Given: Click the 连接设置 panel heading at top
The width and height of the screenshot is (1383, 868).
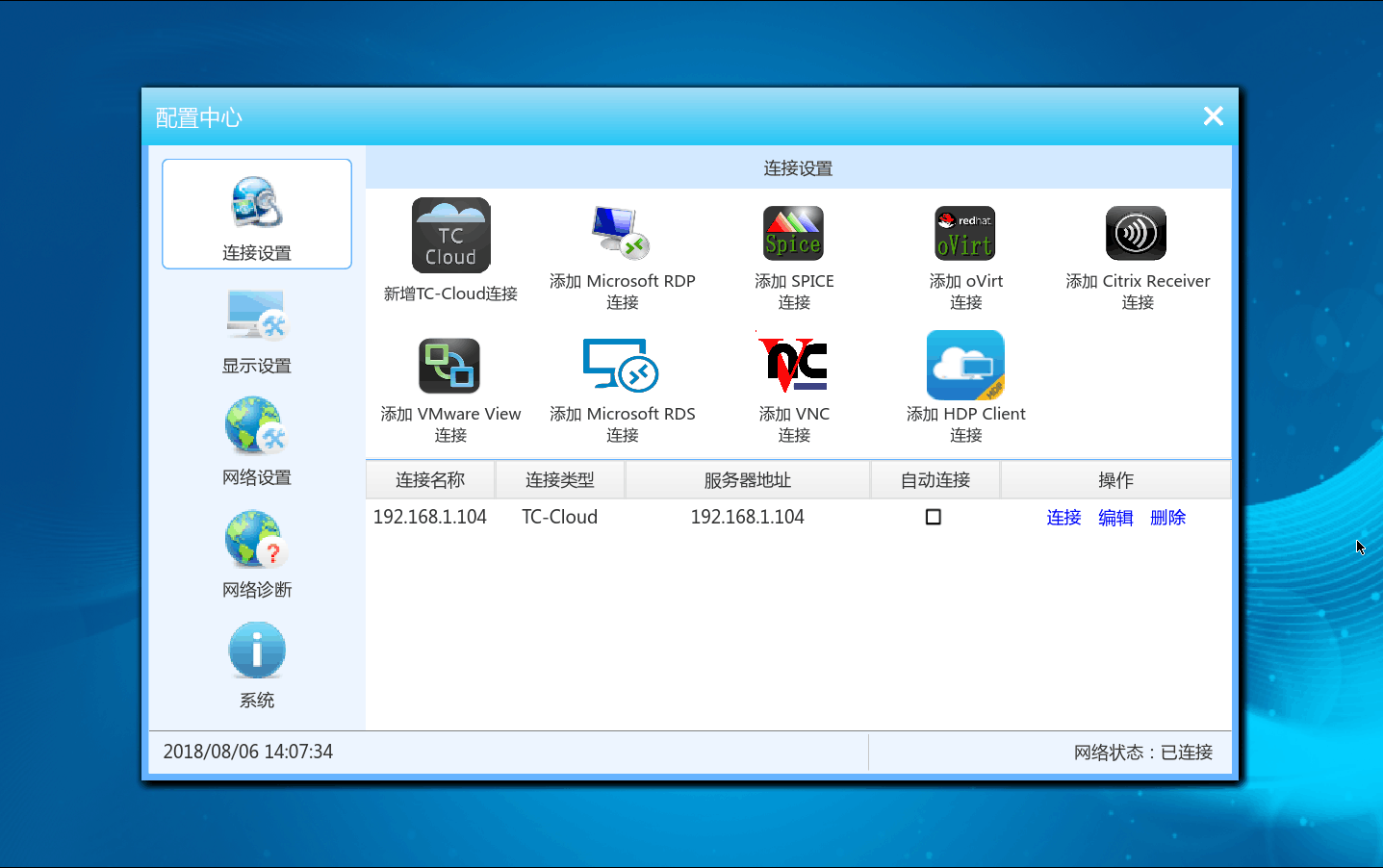Looking at the screenshot, I should coord(798,168).
